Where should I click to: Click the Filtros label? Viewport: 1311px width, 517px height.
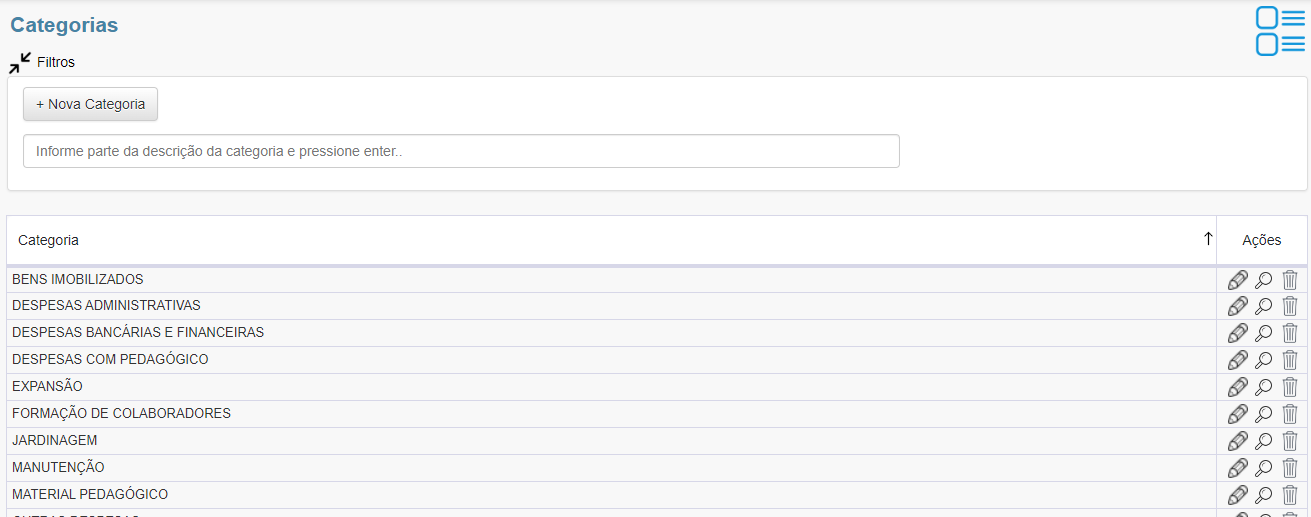56,62
